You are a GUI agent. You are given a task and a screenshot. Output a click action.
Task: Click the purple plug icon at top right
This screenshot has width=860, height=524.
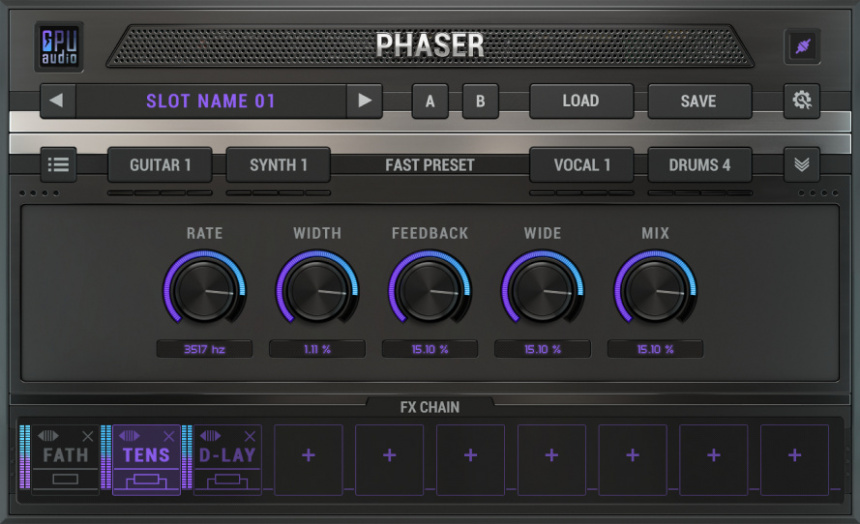(x=802, y=47)
